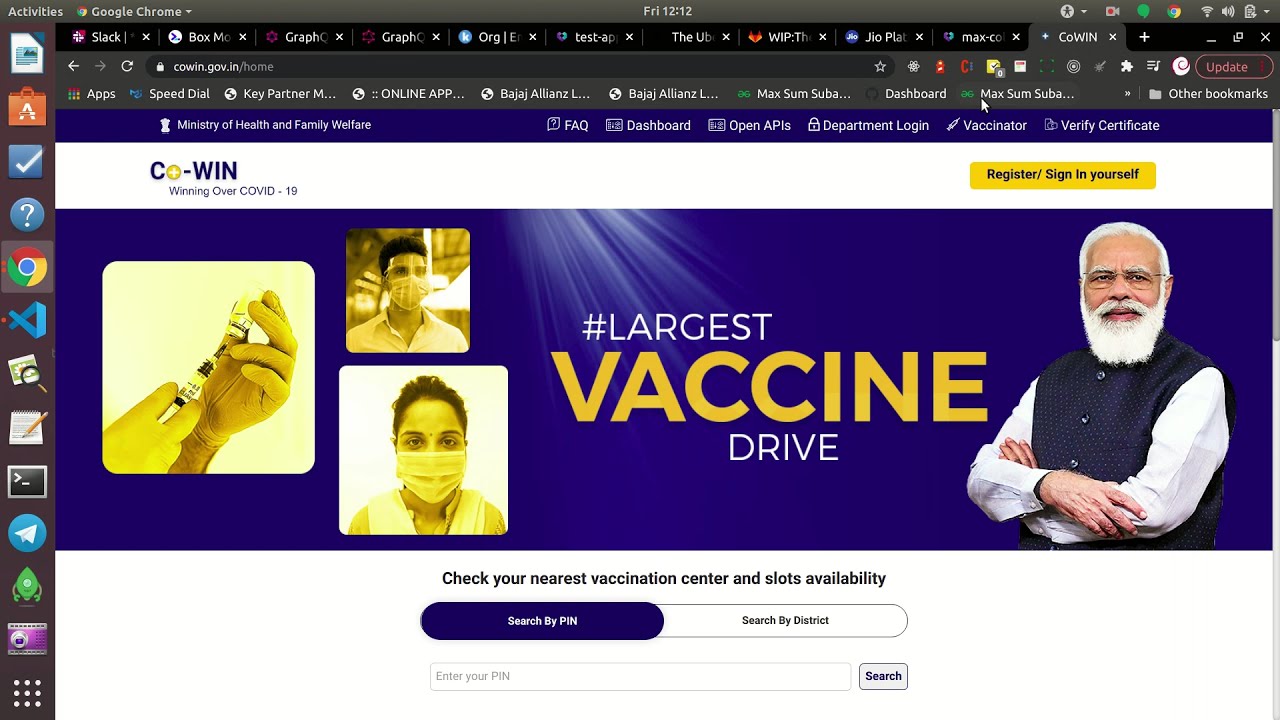
Task: Open the clock showing Fri 12:12
Action: point(668,11)
